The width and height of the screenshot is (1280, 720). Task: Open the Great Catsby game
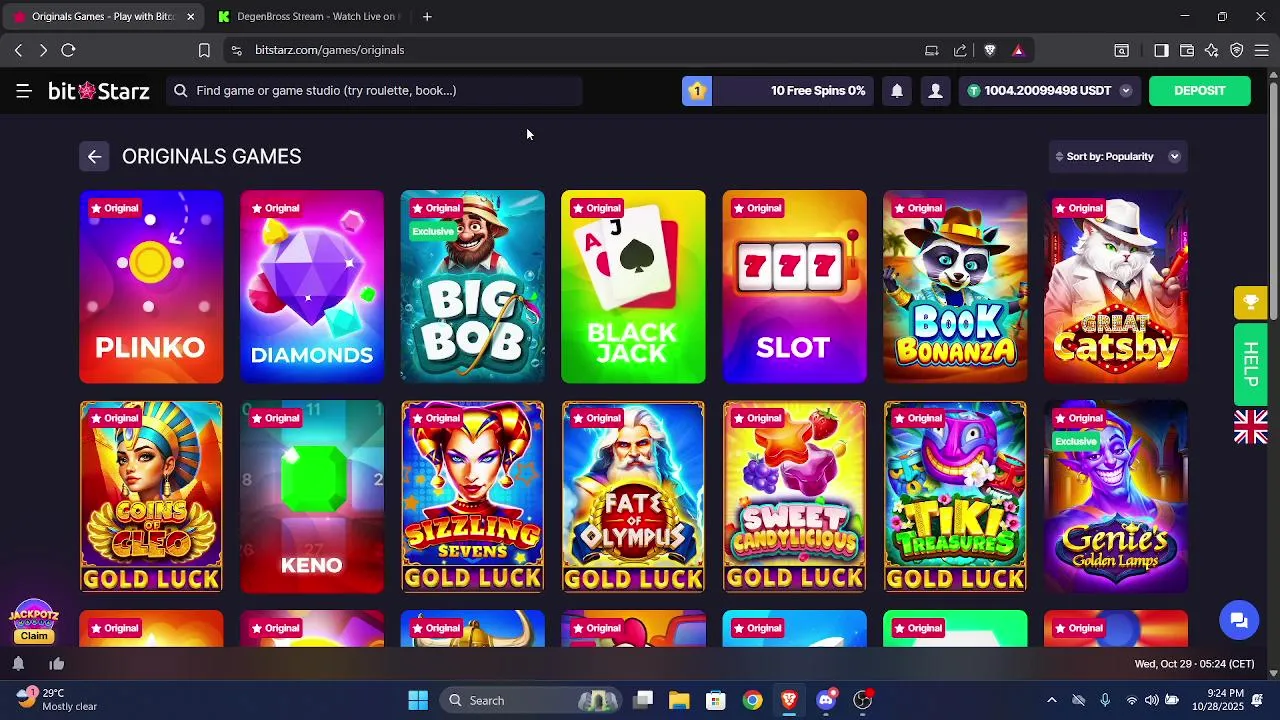pyautogui.click(x=1116, y=287)
